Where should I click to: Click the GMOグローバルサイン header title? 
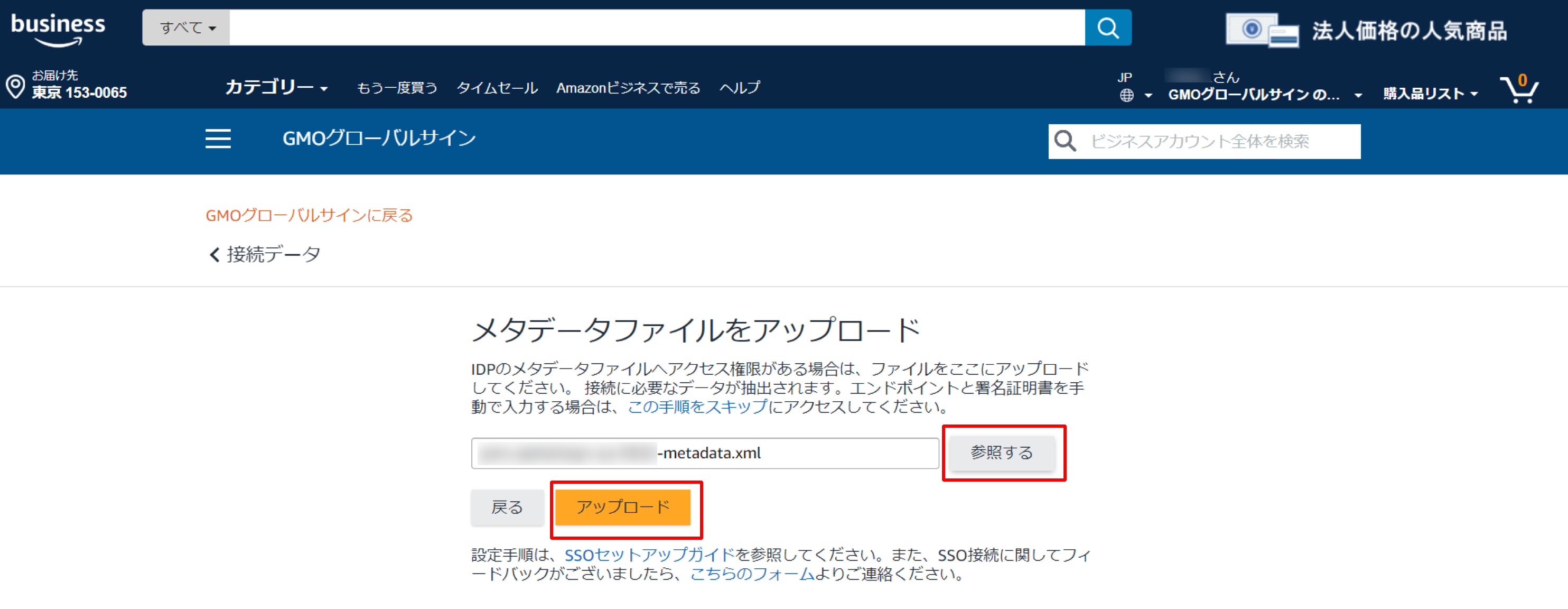coord(379,139)
